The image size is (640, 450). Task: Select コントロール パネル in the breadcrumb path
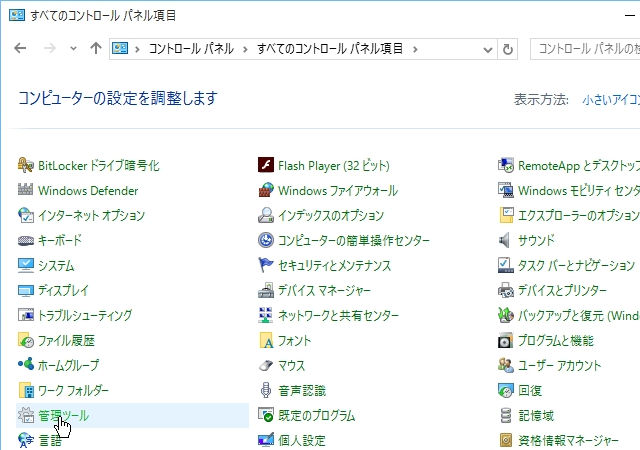(x=191, y=49)
